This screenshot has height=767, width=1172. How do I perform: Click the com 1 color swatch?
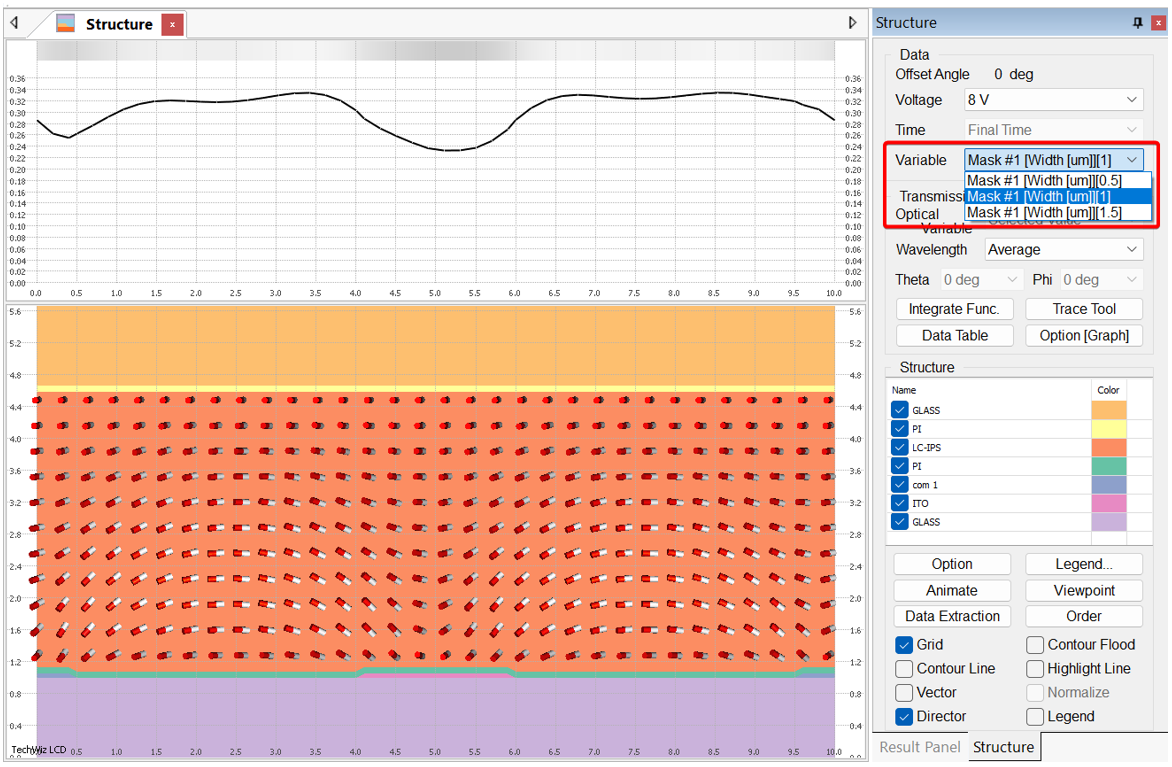[x=1108, y=485]
